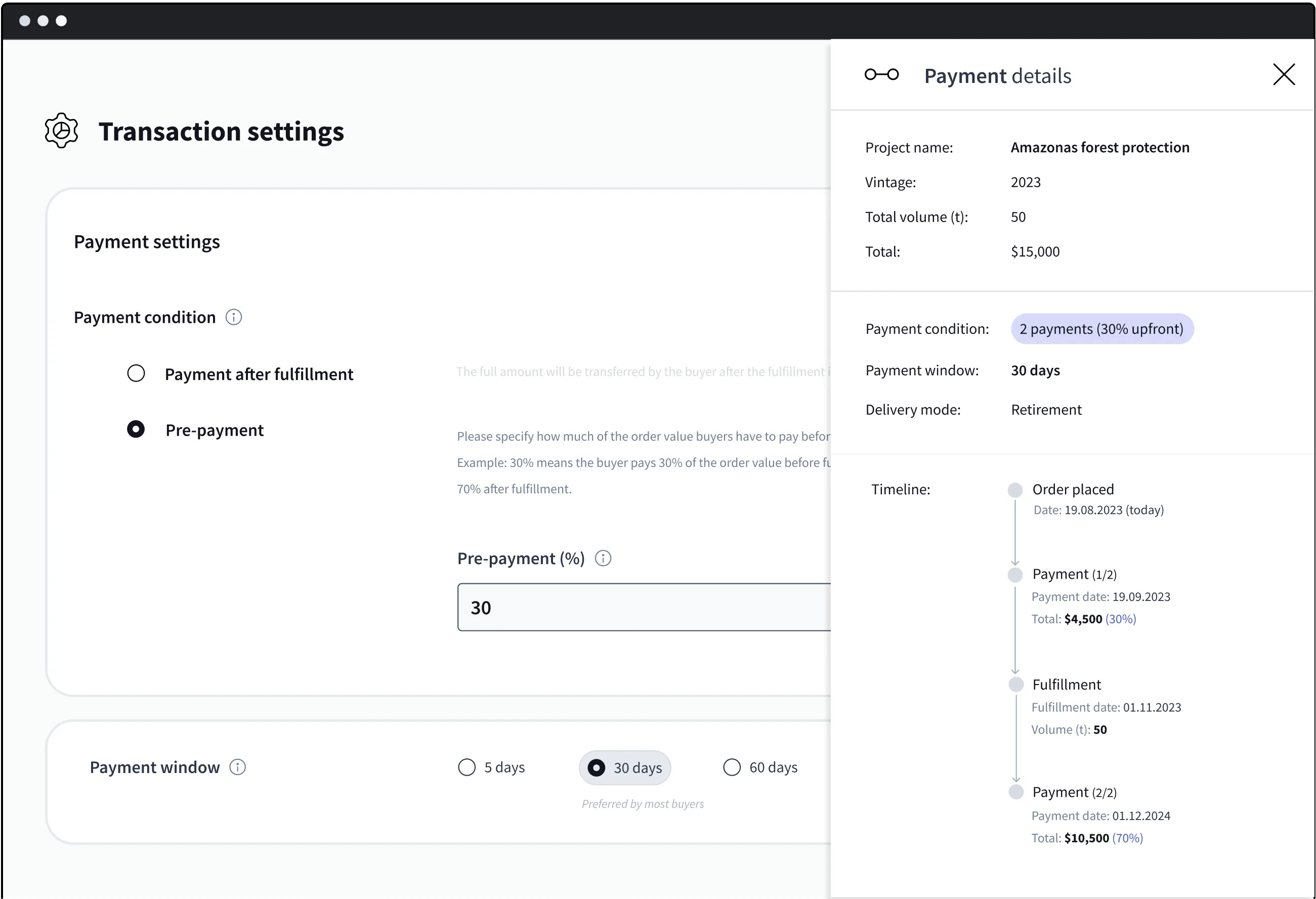Click the Fulfillment date 01.11.2023
Viewport: 1316px width, 899px height.
pyautogui.click(x=1152, y=707)
